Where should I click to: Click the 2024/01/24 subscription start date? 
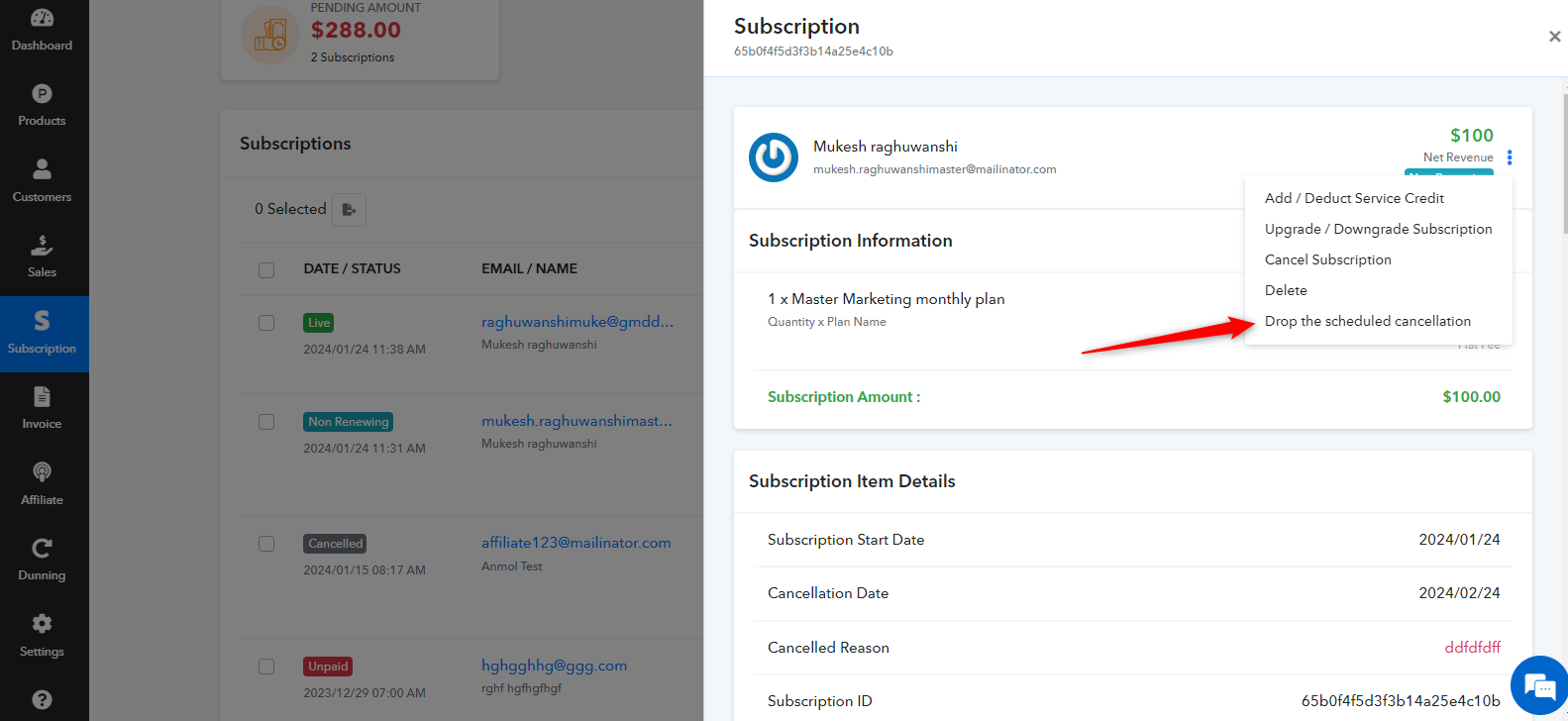(1460, 540)
